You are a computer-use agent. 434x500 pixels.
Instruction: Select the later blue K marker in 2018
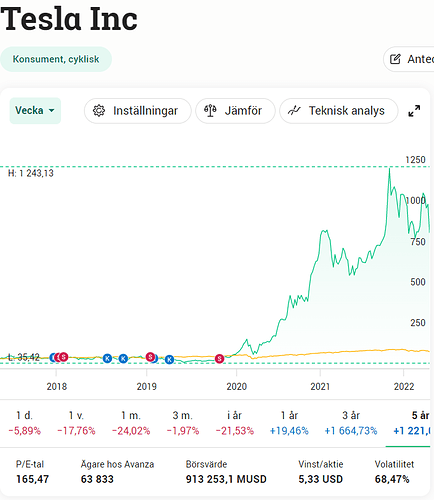(x=123, y=359)
